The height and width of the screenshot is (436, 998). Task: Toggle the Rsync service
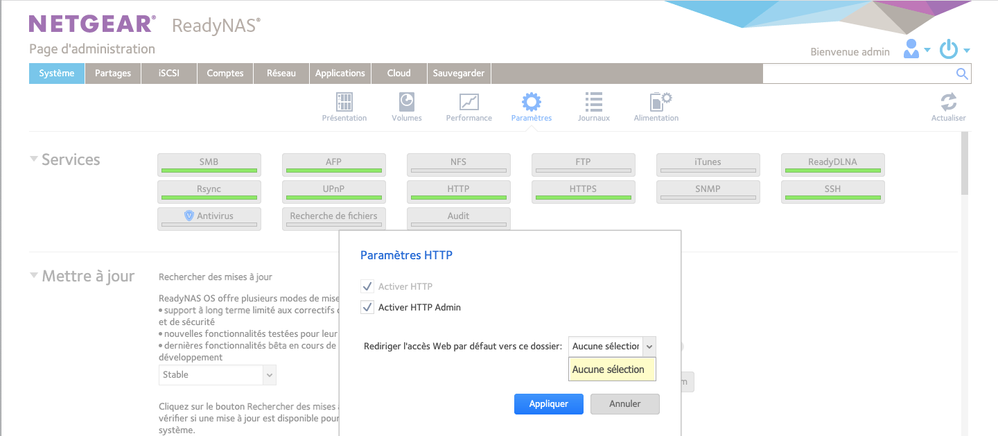(x=209, y=192)
